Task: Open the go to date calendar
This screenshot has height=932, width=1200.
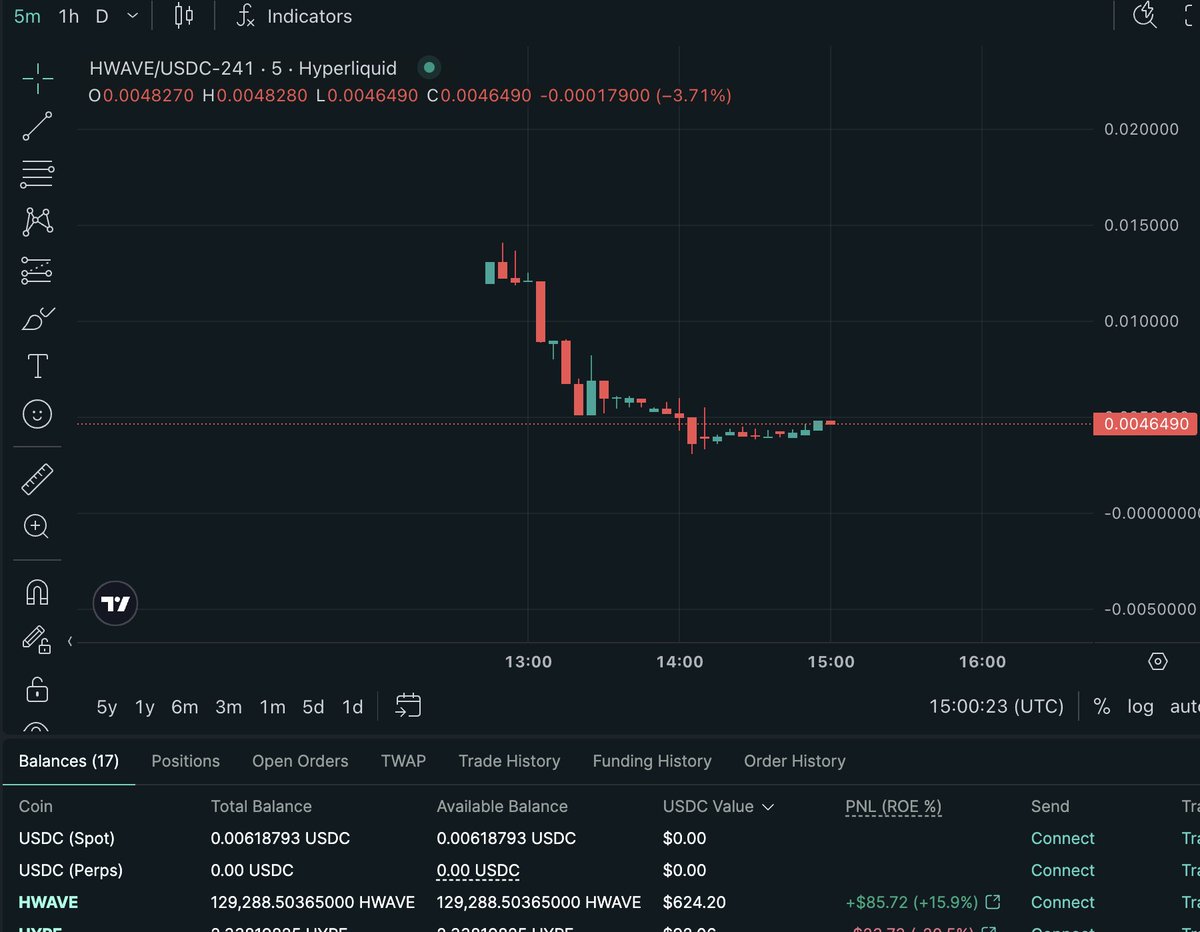Action: pos(408,706)
